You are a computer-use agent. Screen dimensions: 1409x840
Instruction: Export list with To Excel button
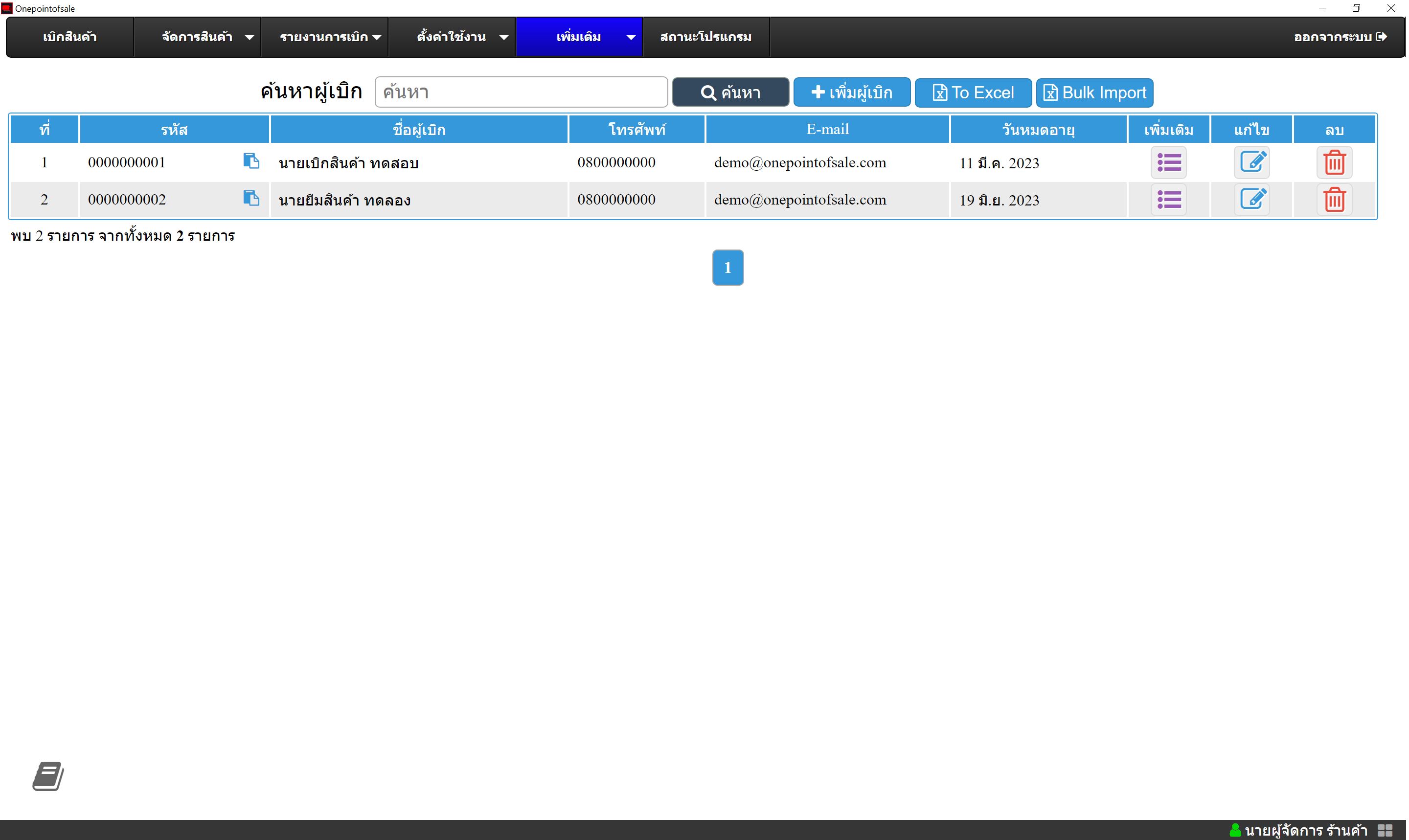pos(973,92)
